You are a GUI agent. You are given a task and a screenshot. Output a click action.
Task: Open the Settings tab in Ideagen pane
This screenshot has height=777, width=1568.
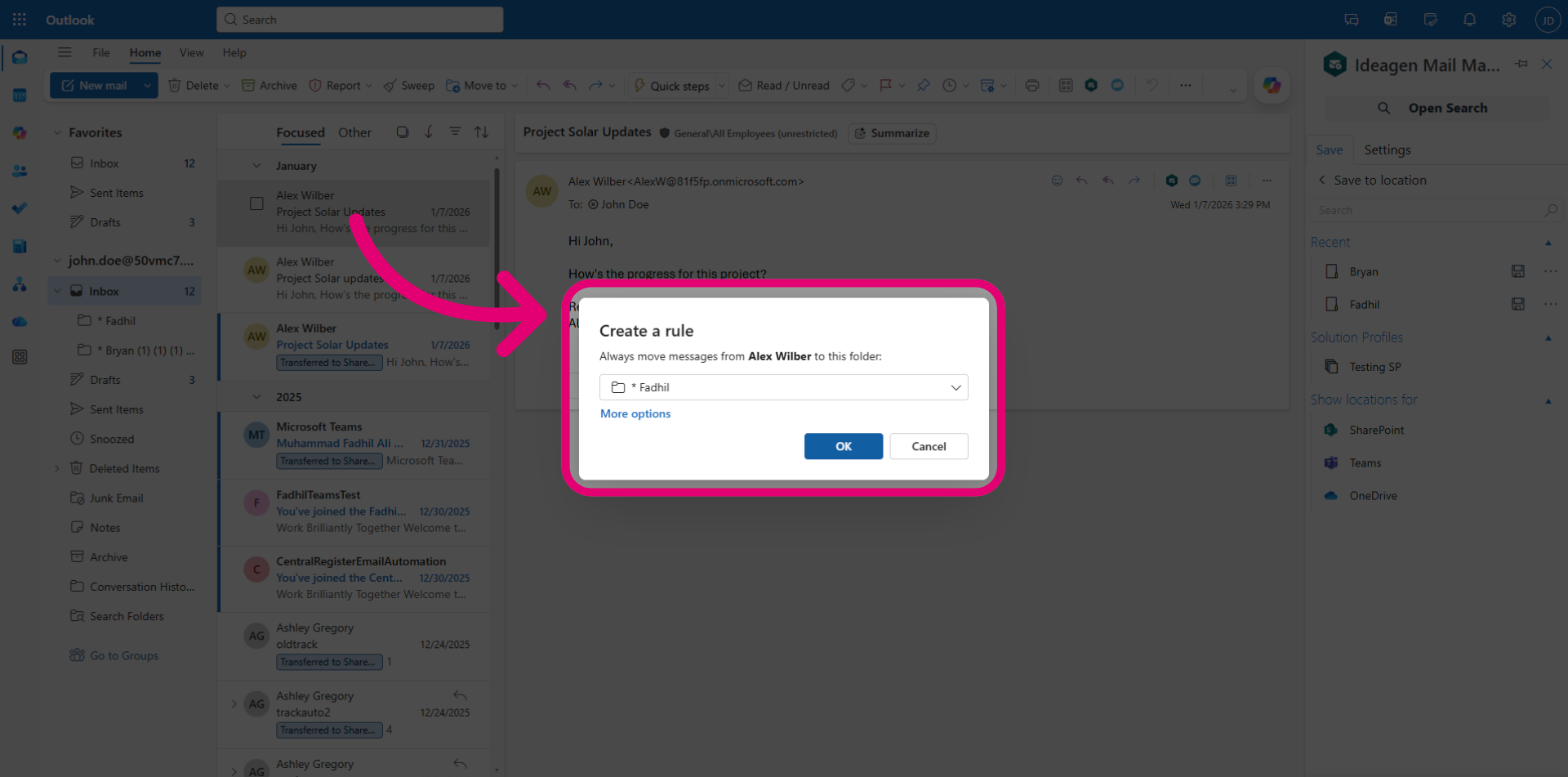click(1387, 150)
